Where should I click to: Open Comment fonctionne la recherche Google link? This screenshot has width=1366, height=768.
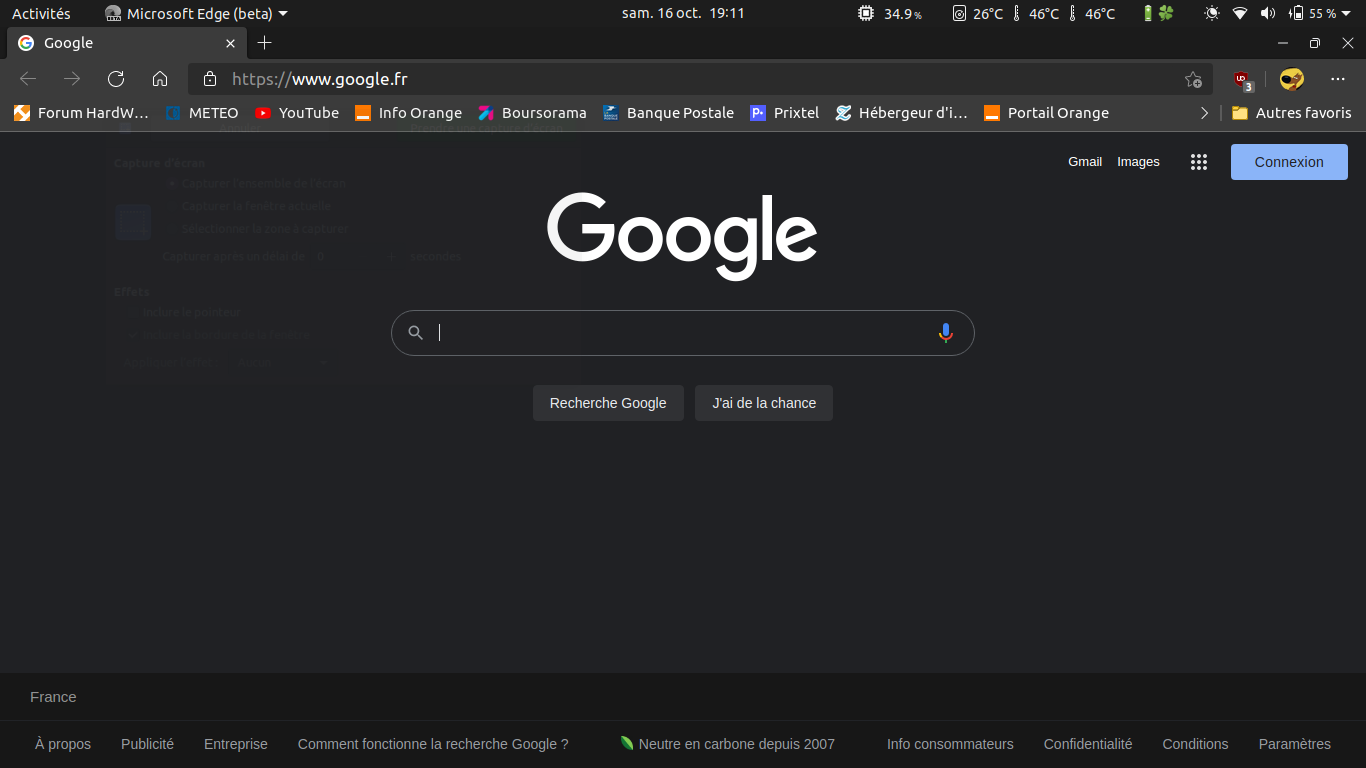(433, 744)
